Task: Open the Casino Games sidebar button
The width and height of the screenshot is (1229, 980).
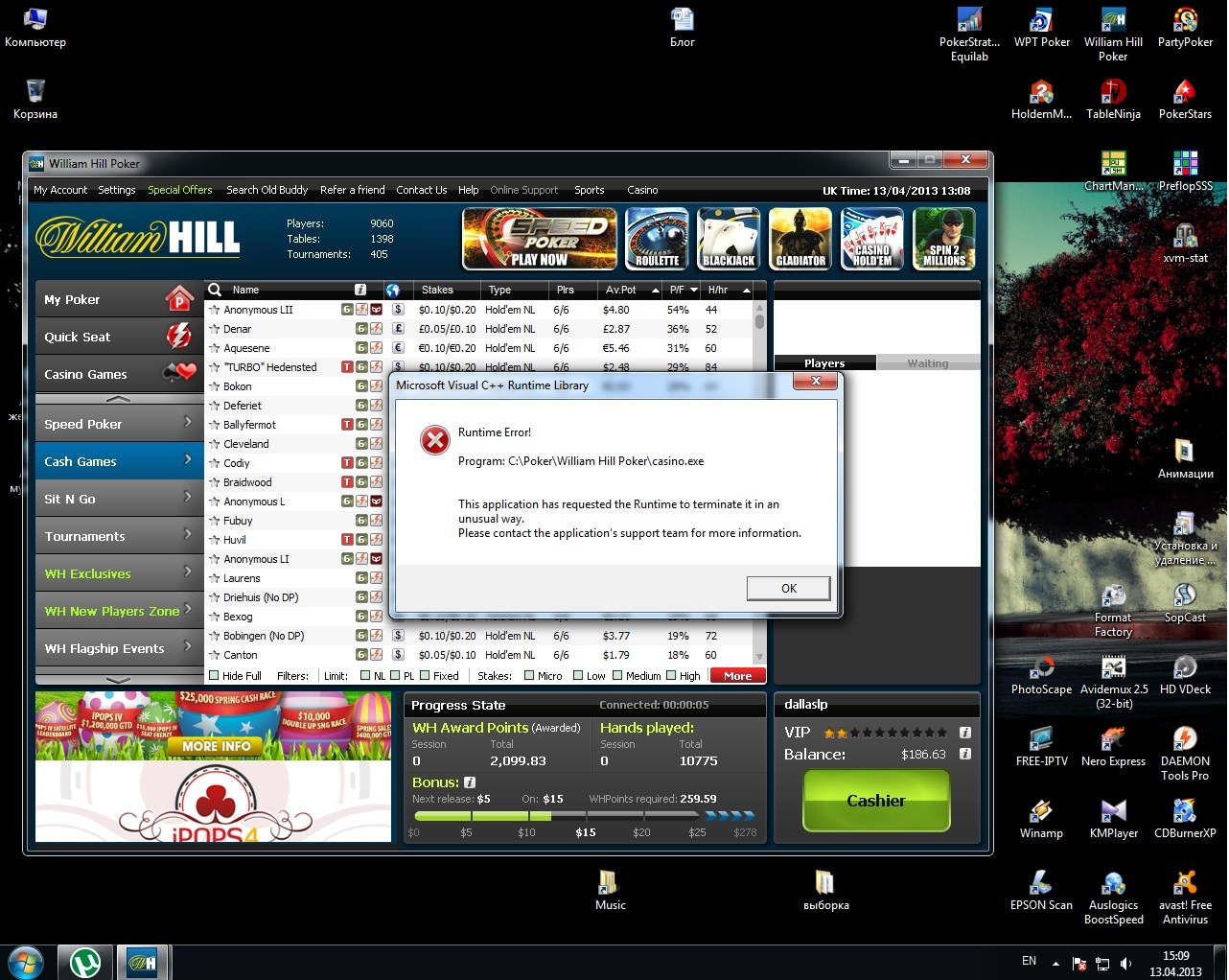Action: pyautogui.click(x=119, y=374)
